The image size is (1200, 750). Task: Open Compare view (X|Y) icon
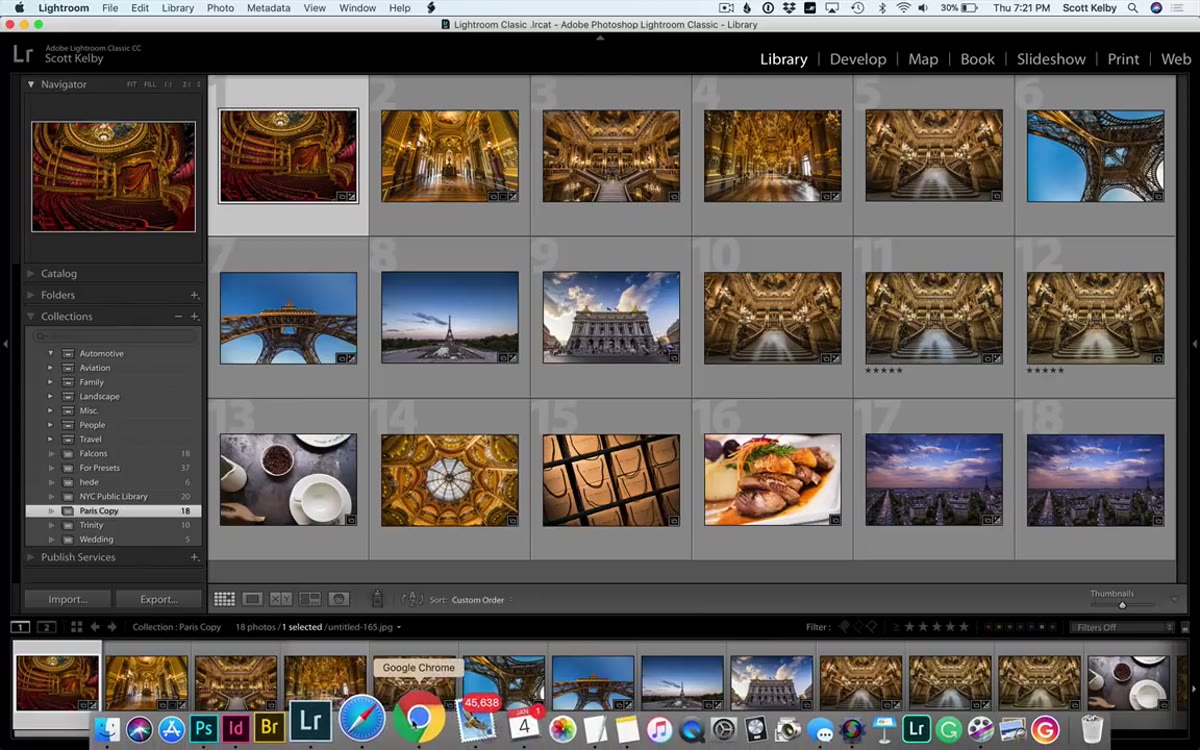(281, 599)
